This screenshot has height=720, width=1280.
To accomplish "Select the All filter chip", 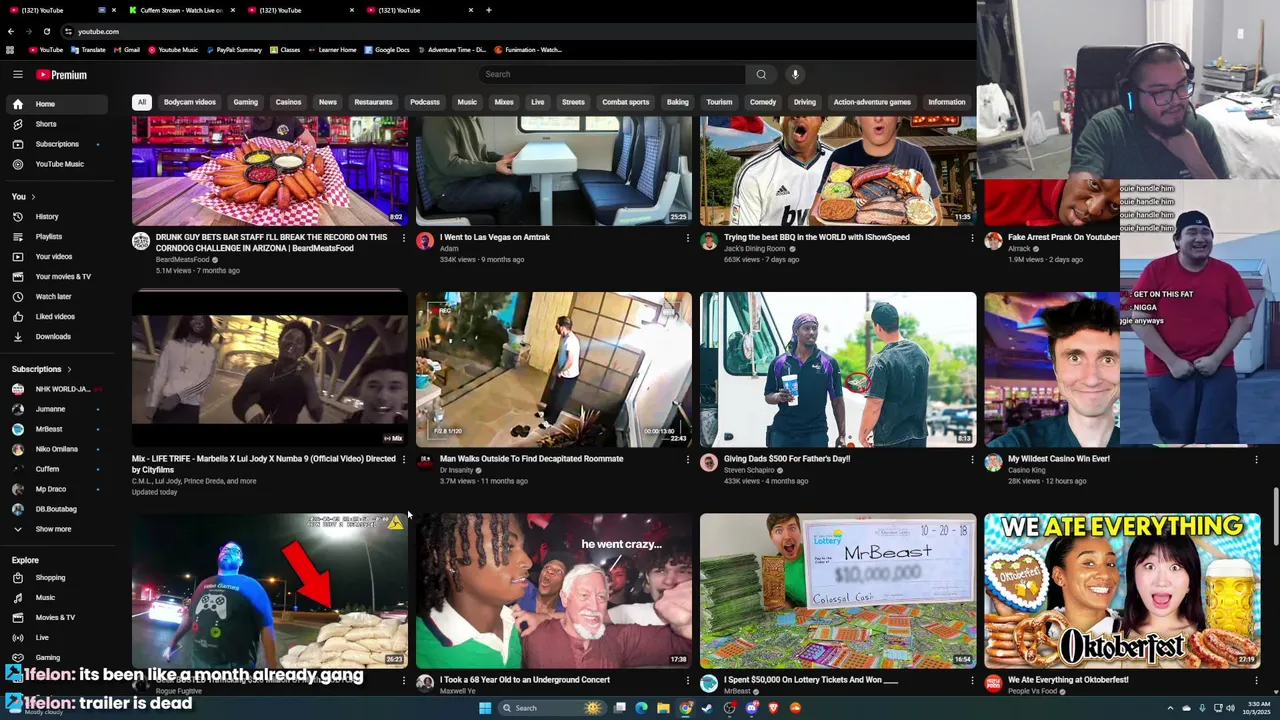I will (x=142, y=102).
